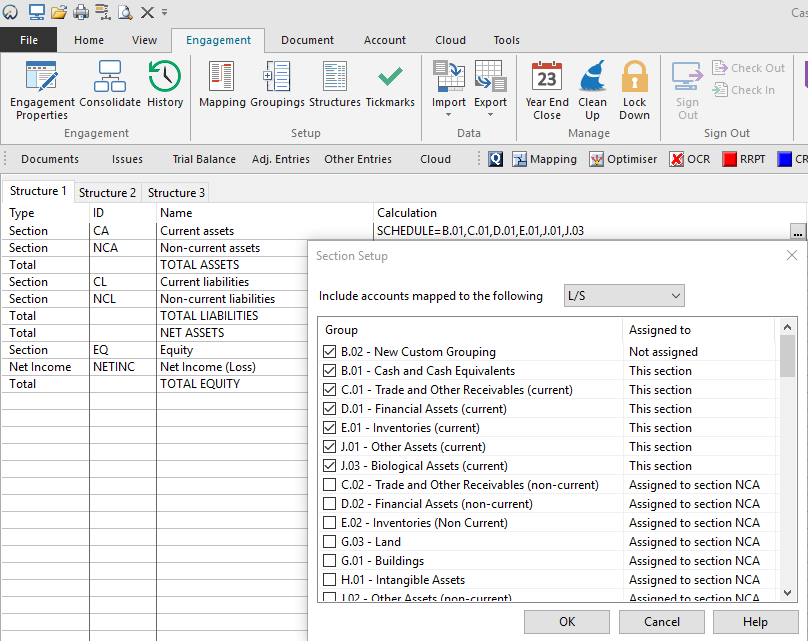
Task: Click the Clean Up broom icon
Action: tap(592, 88)
